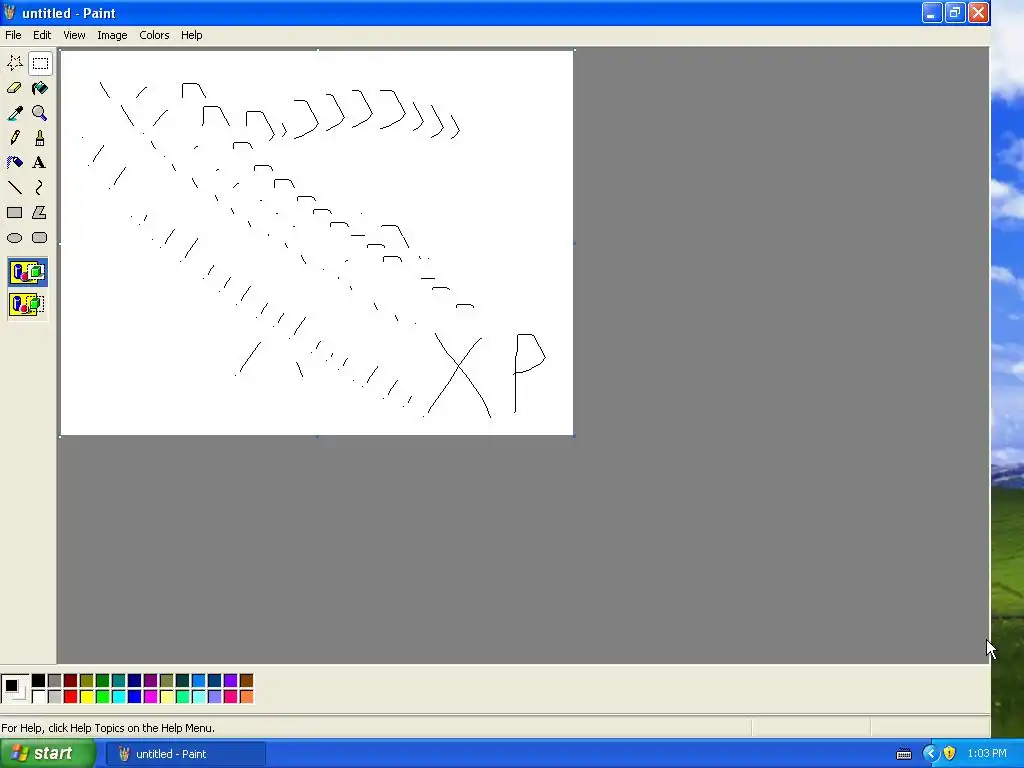
Task: Select the Free-Form Select tool
Action: click(x=14, y=63)
